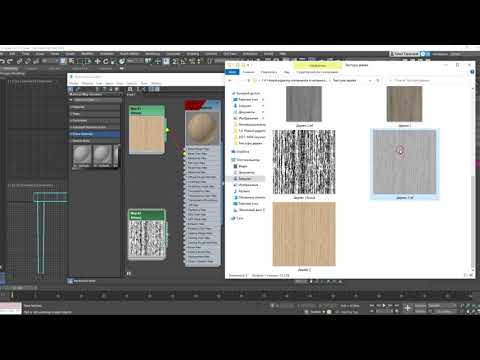Go back using Explorer back arrow
Viewport: 480px width, 360px height.
click(x=230, y=81)
